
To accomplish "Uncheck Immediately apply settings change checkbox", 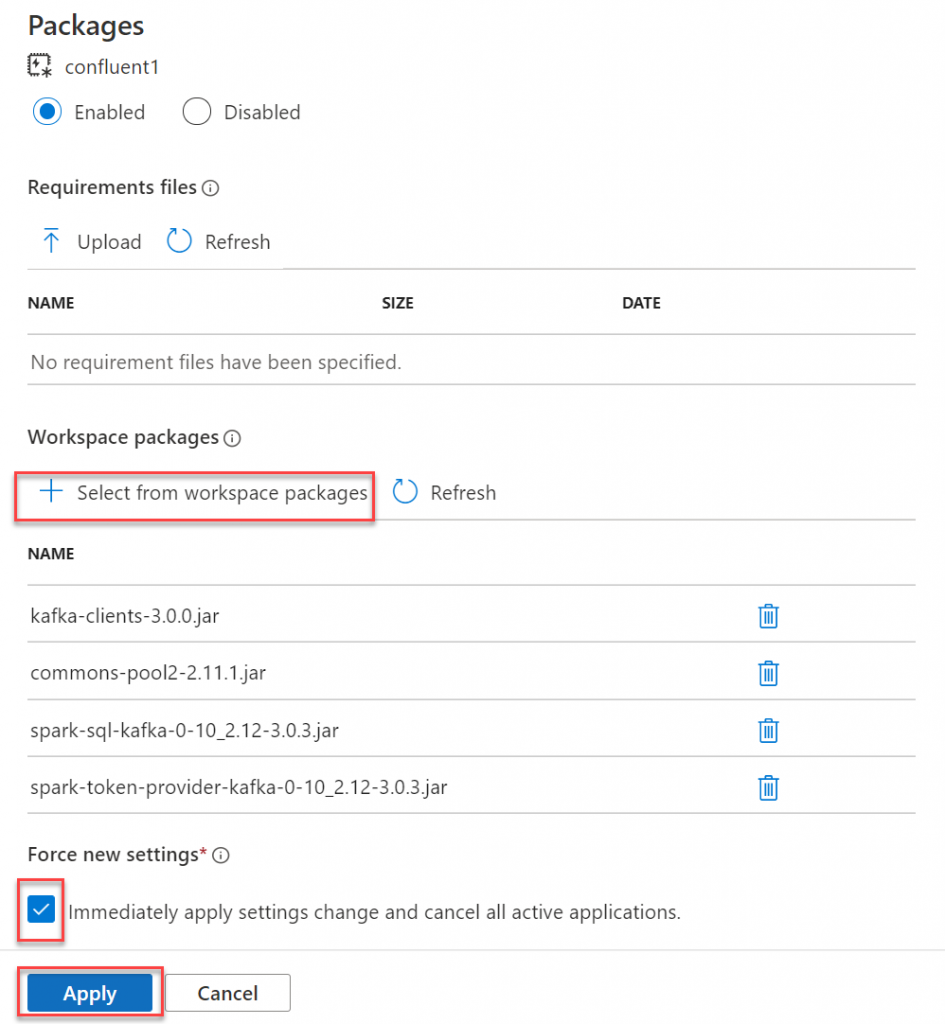I will 40,911.
